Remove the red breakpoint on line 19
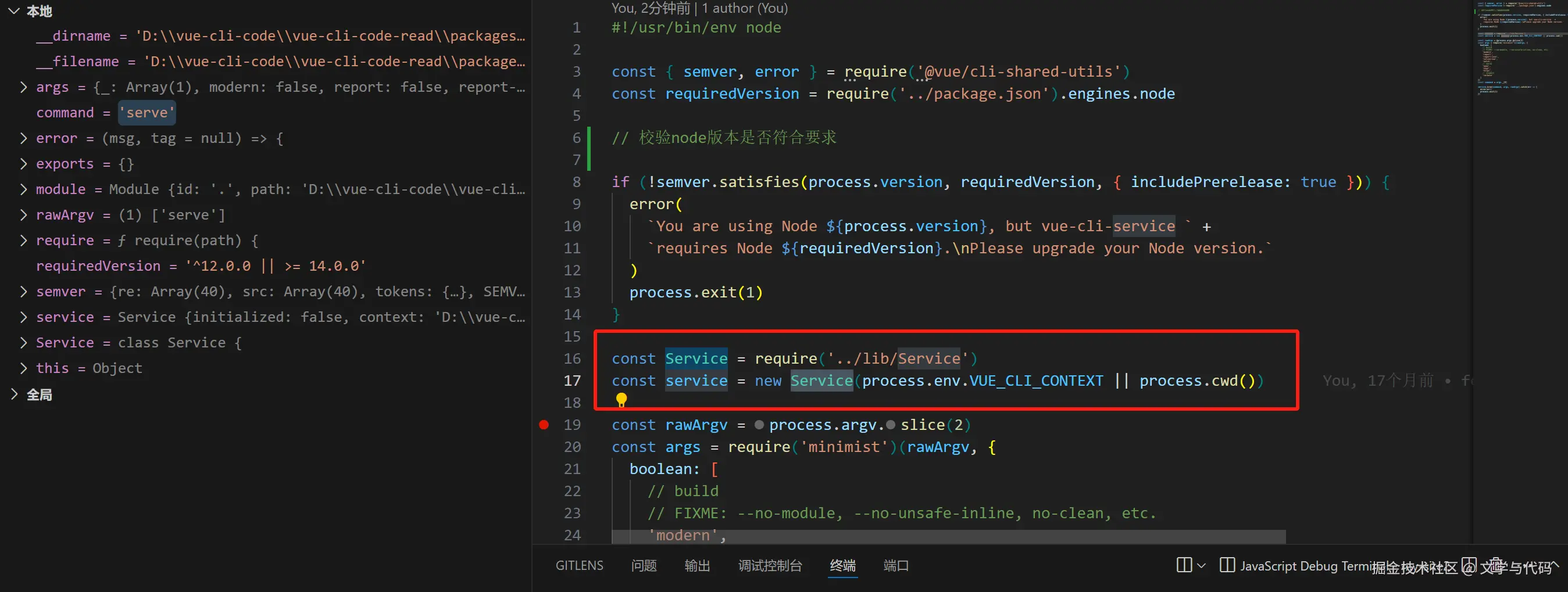 544,425
